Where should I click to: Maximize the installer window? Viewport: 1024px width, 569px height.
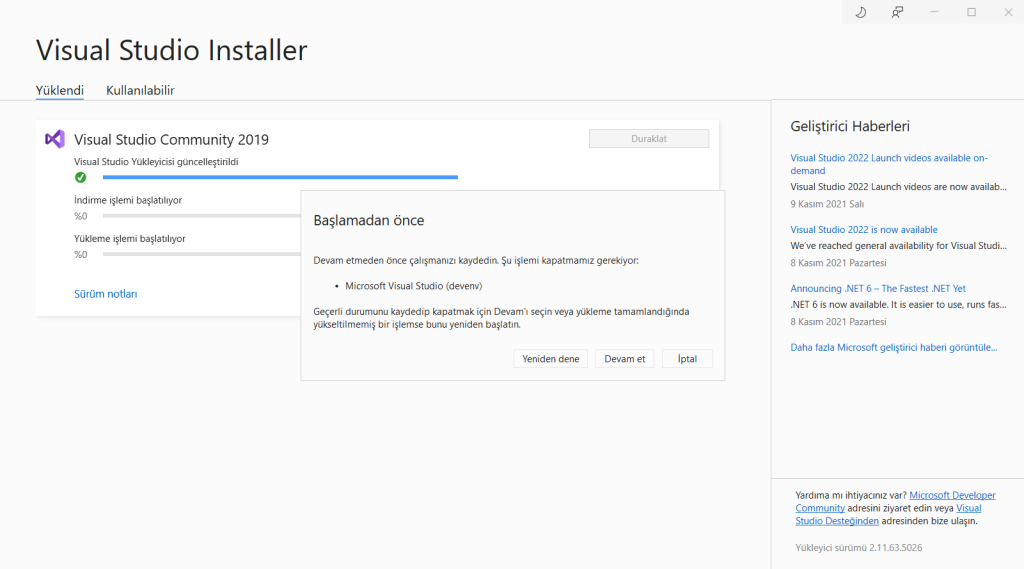point(971,12)
